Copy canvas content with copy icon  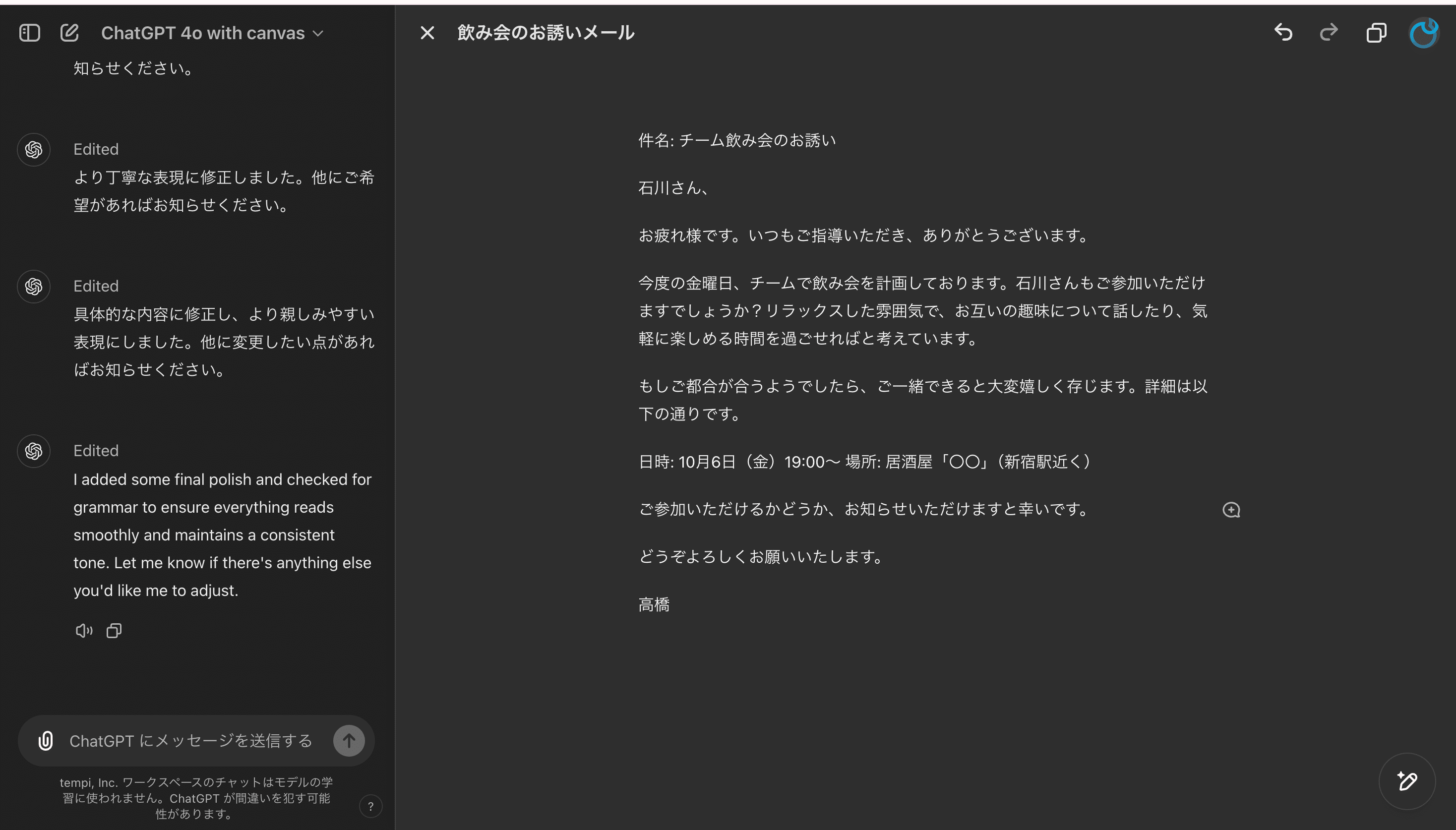[x=1376, y=33]
